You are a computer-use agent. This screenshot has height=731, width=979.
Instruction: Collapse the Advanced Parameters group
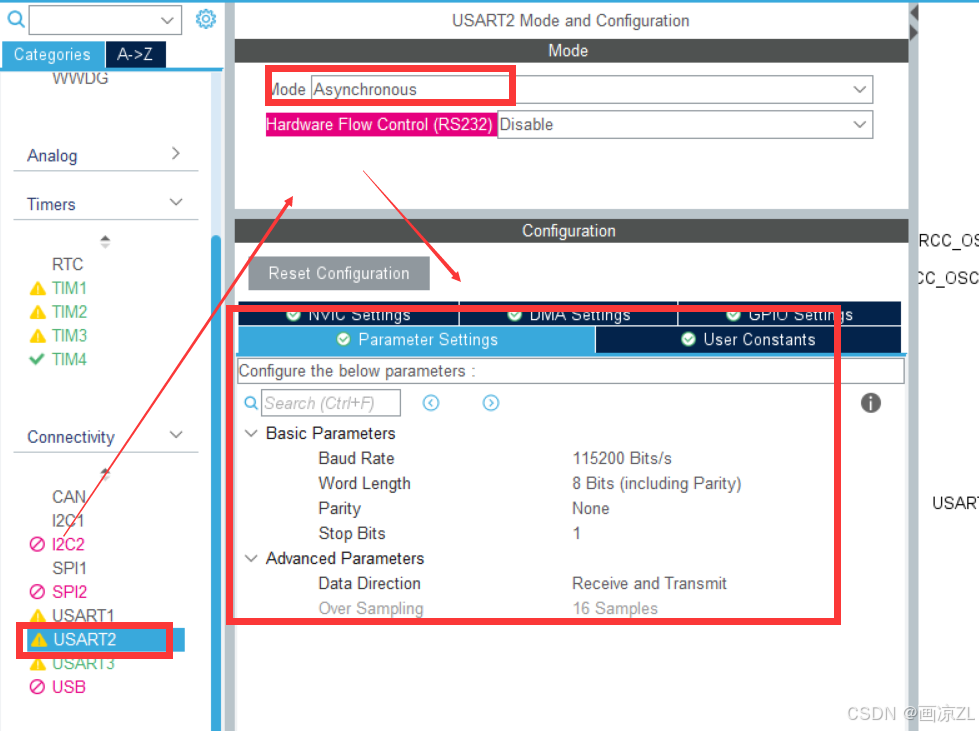[251, 558]
